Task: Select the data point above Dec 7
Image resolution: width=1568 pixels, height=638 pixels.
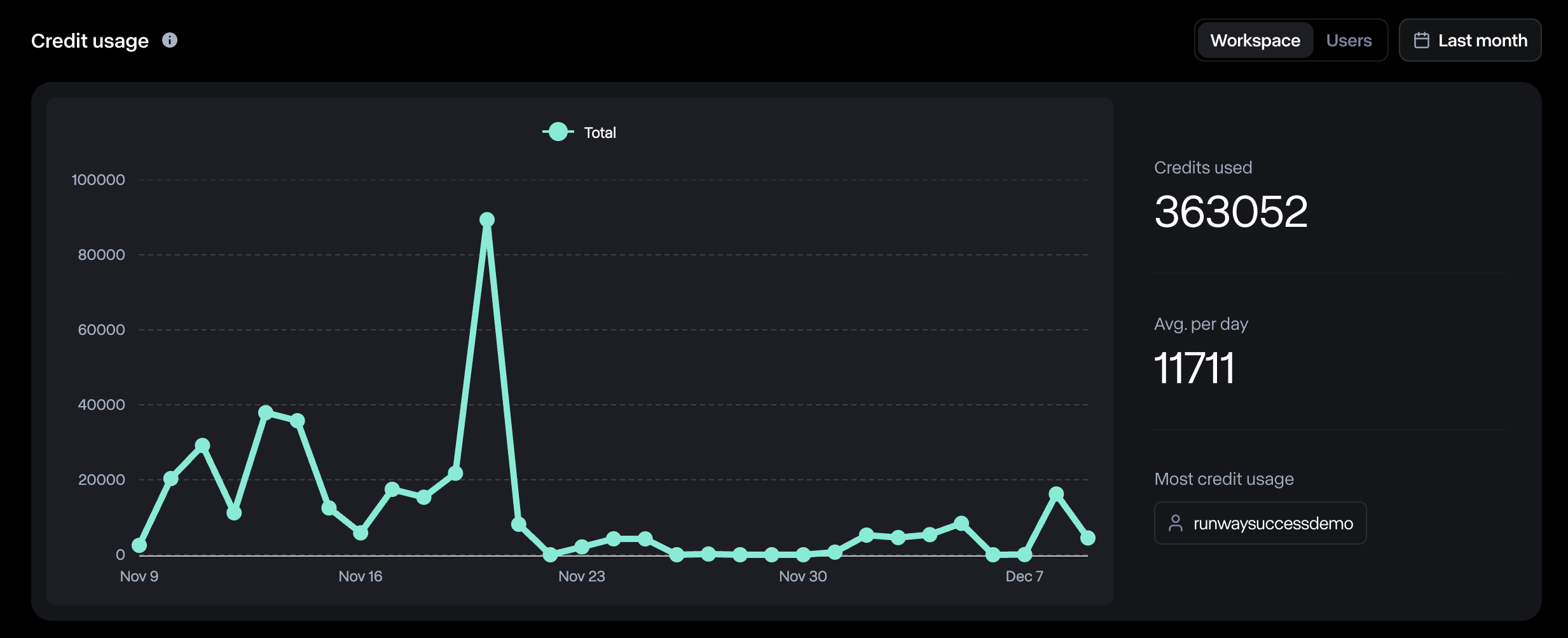Action: point(1024,554)
